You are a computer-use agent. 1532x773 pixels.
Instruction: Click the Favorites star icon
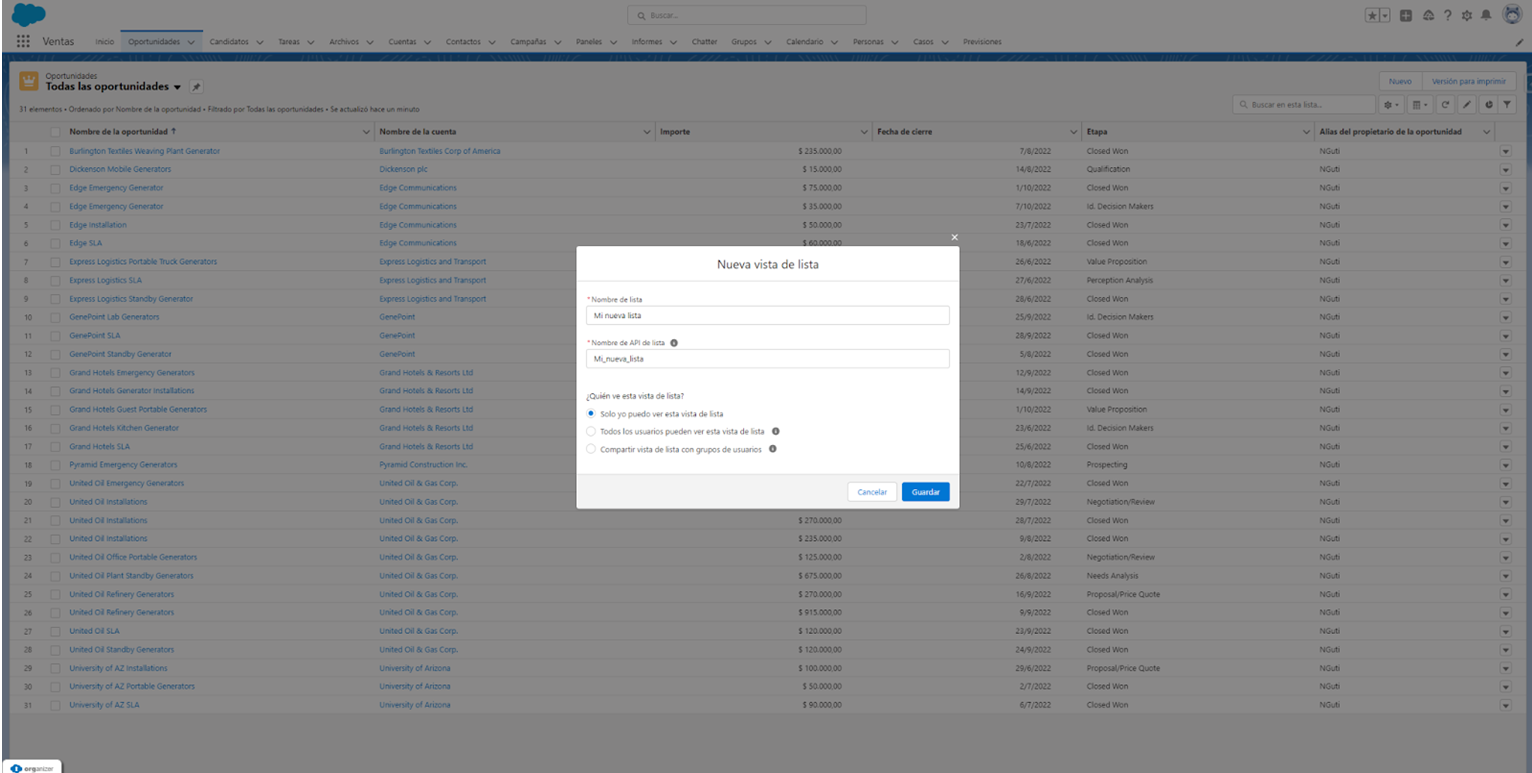(x=1374, y=16)
